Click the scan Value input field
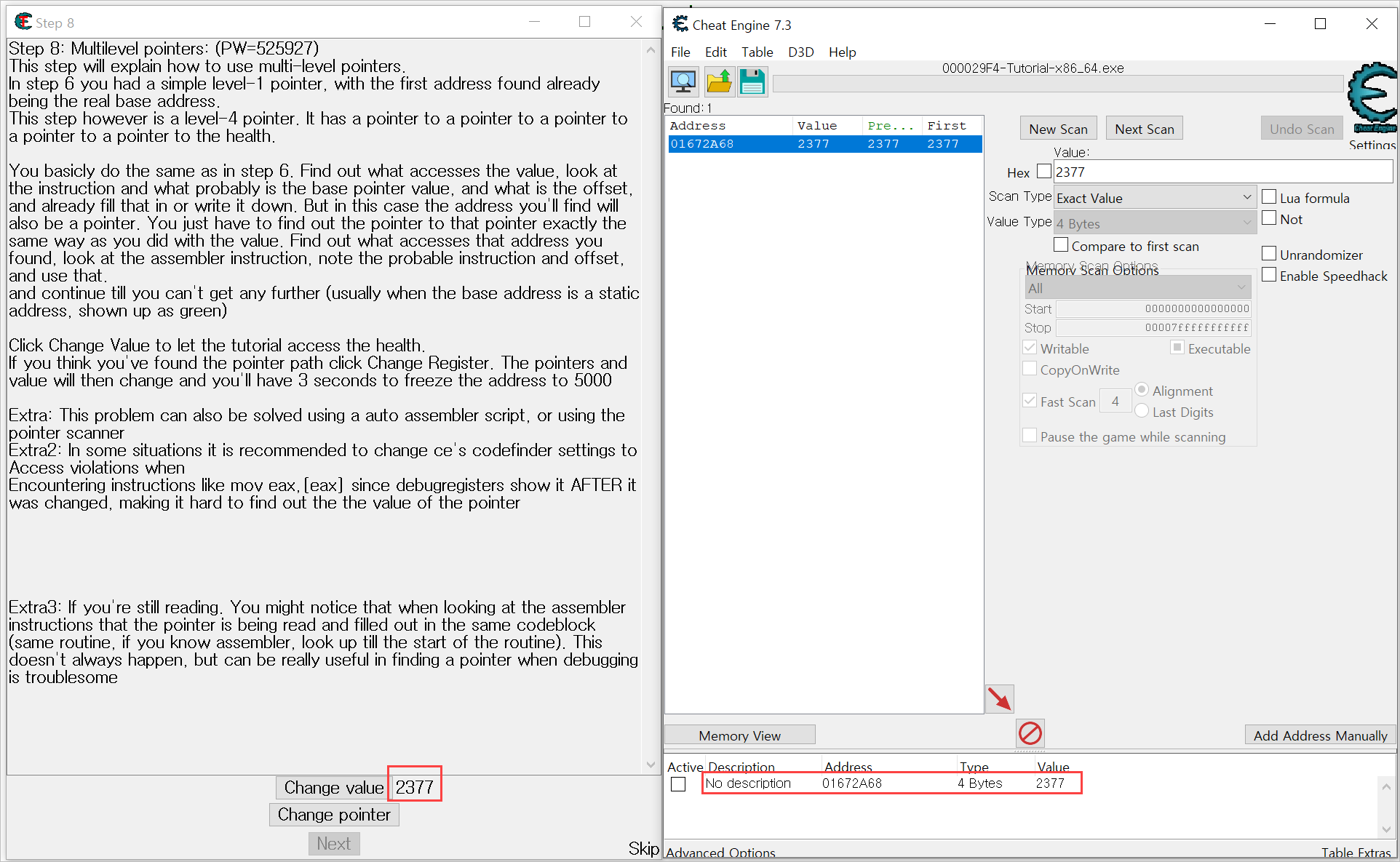This screenshot has width=1400, height=862. 1222,172
